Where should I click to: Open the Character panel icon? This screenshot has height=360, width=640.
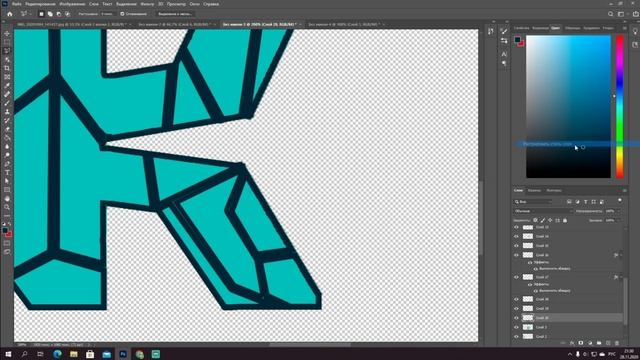coord(504,54)
